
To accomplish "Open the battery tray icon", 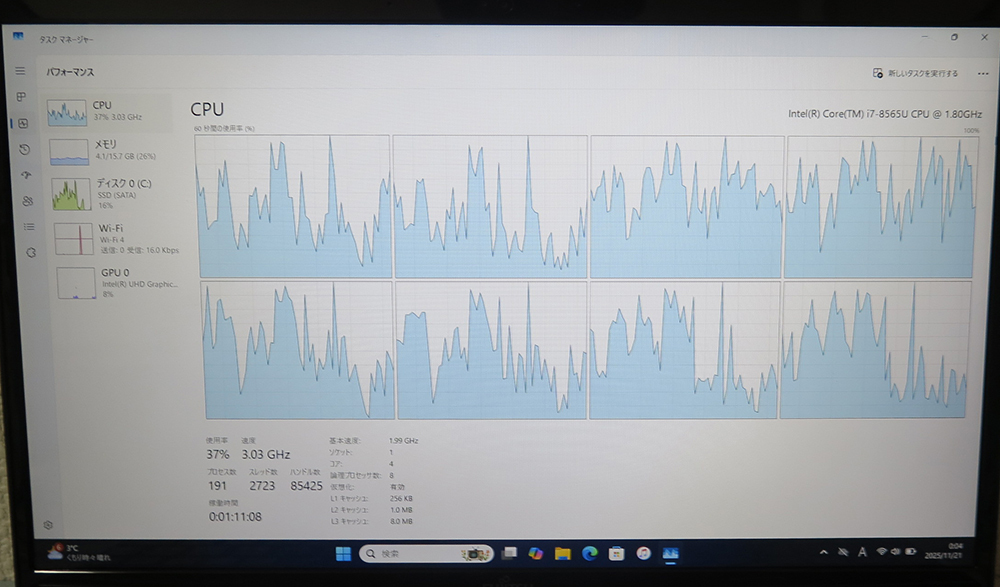I will pyautogui.click(x=911, y=552).
